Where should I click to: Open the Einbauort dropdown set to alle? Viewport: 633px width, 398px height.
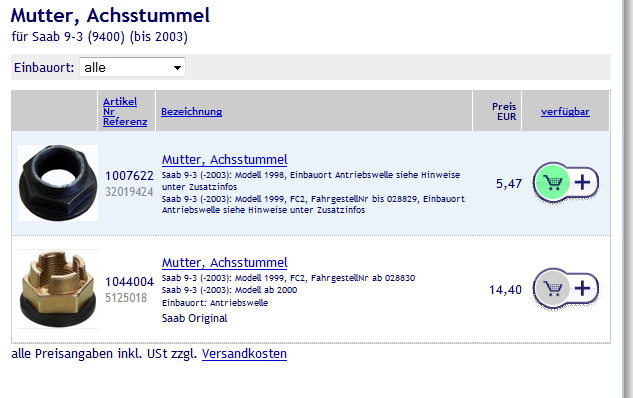(132, 67)
